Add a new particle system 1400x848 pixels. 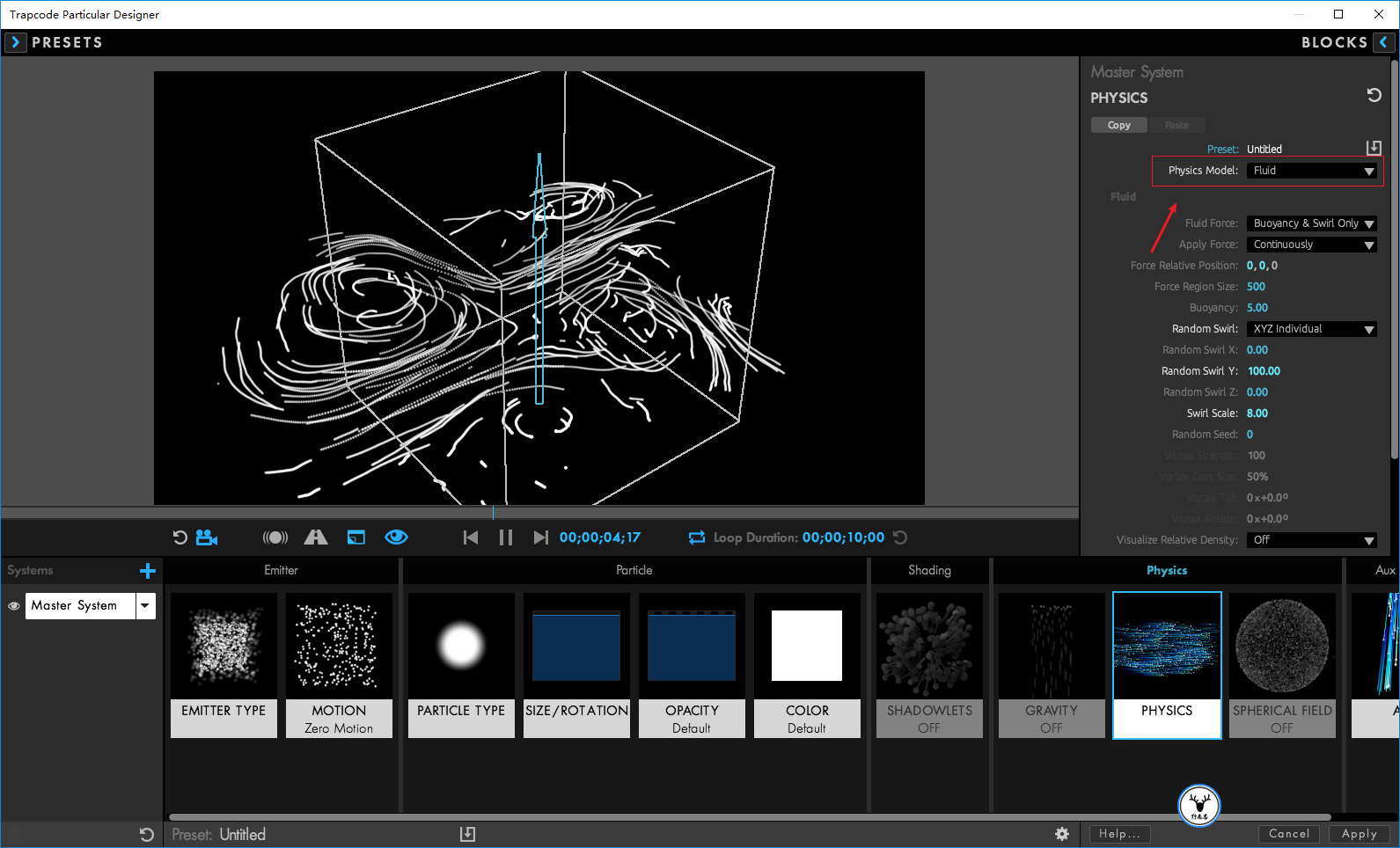tap(148, 571)
